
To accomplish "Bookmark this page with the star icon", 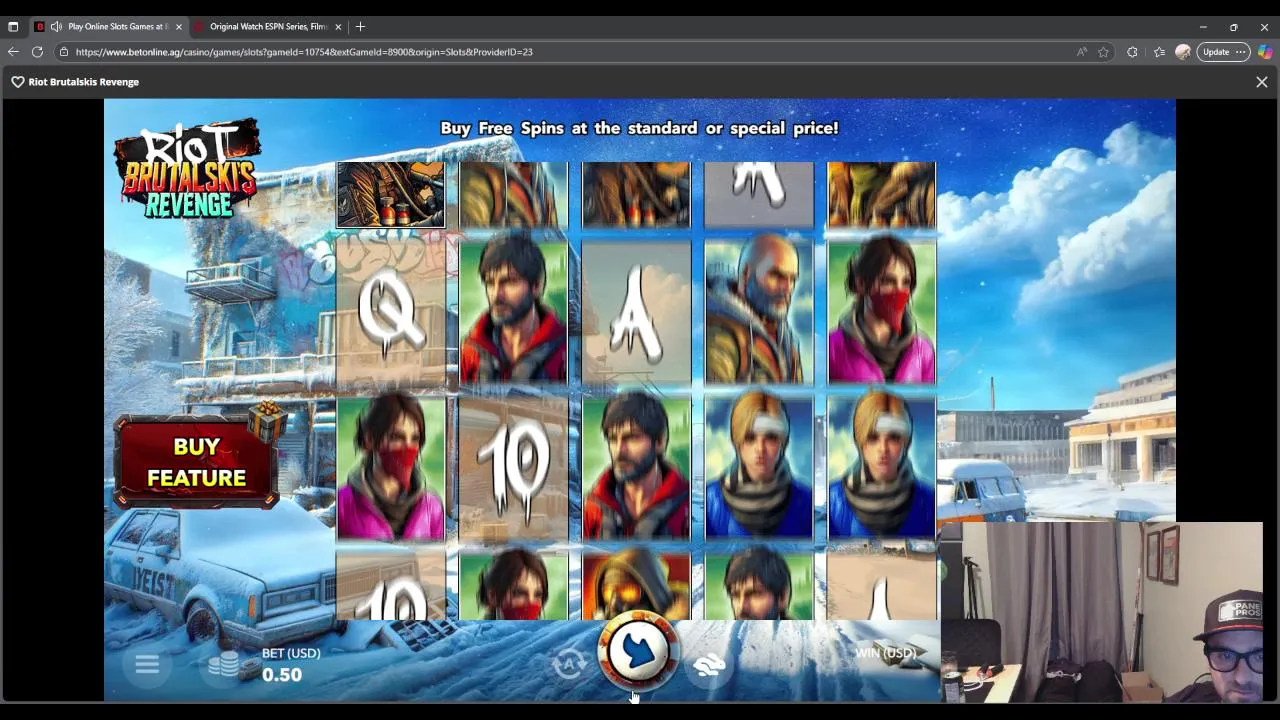I will point(1104,52).
